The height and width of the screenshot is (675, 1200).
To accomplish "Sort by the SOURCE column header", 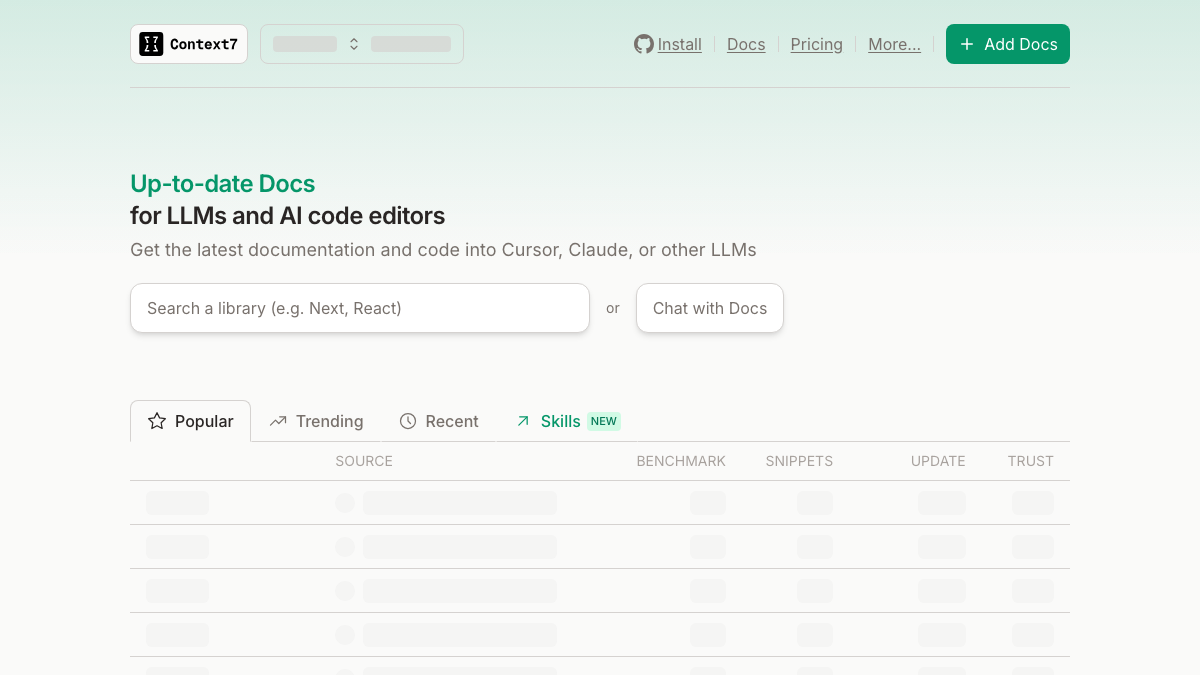I will pos(364,461).
